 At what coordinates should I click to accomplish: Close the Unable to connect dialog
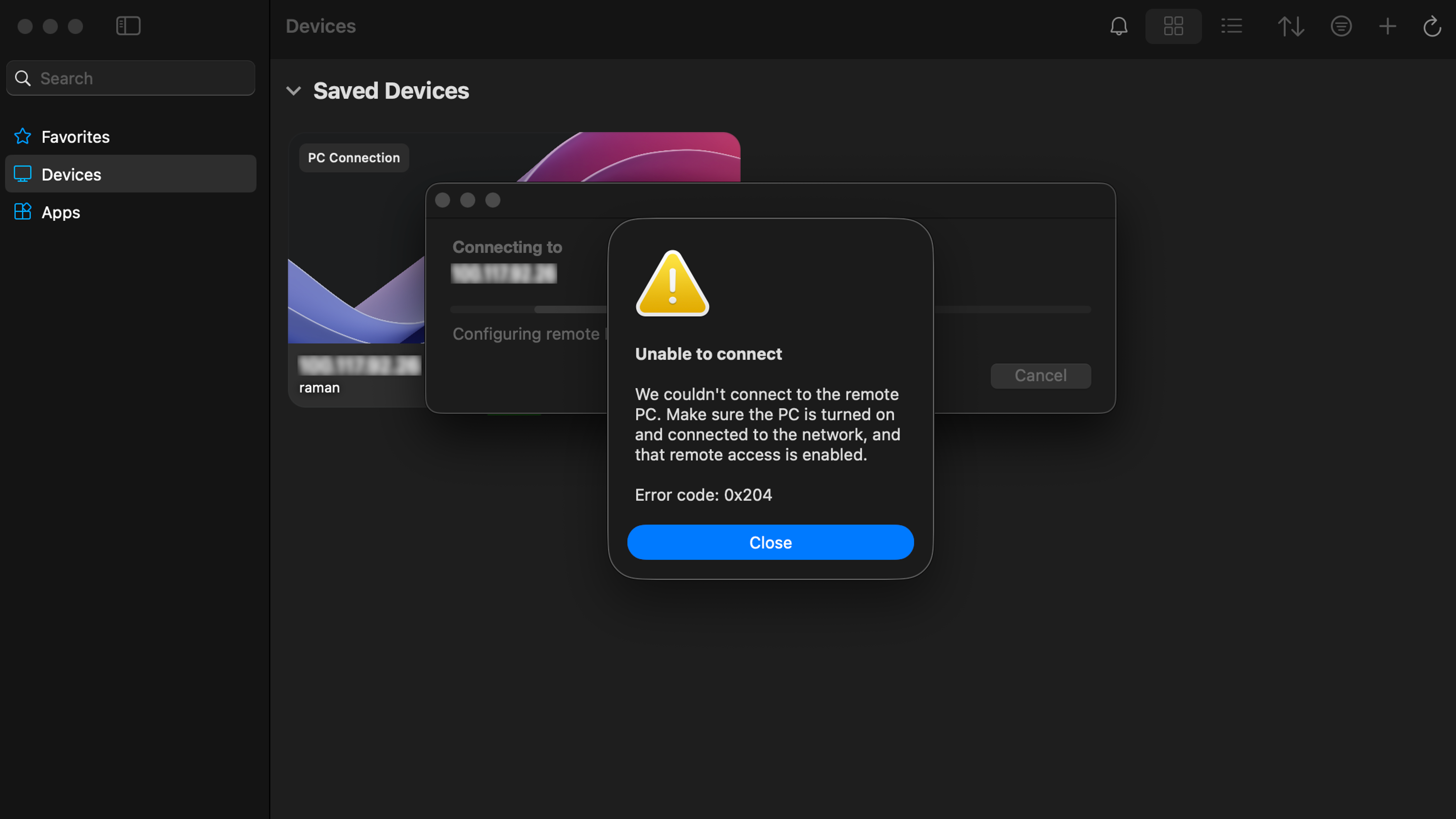pyautogui.click(x=770, y=543)
